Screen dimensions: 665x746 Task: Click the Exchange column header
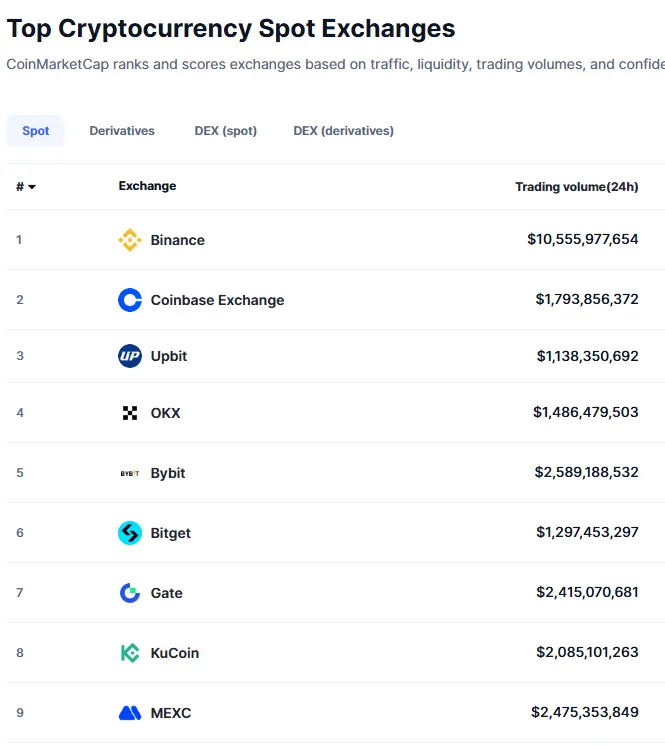(147, 186)
